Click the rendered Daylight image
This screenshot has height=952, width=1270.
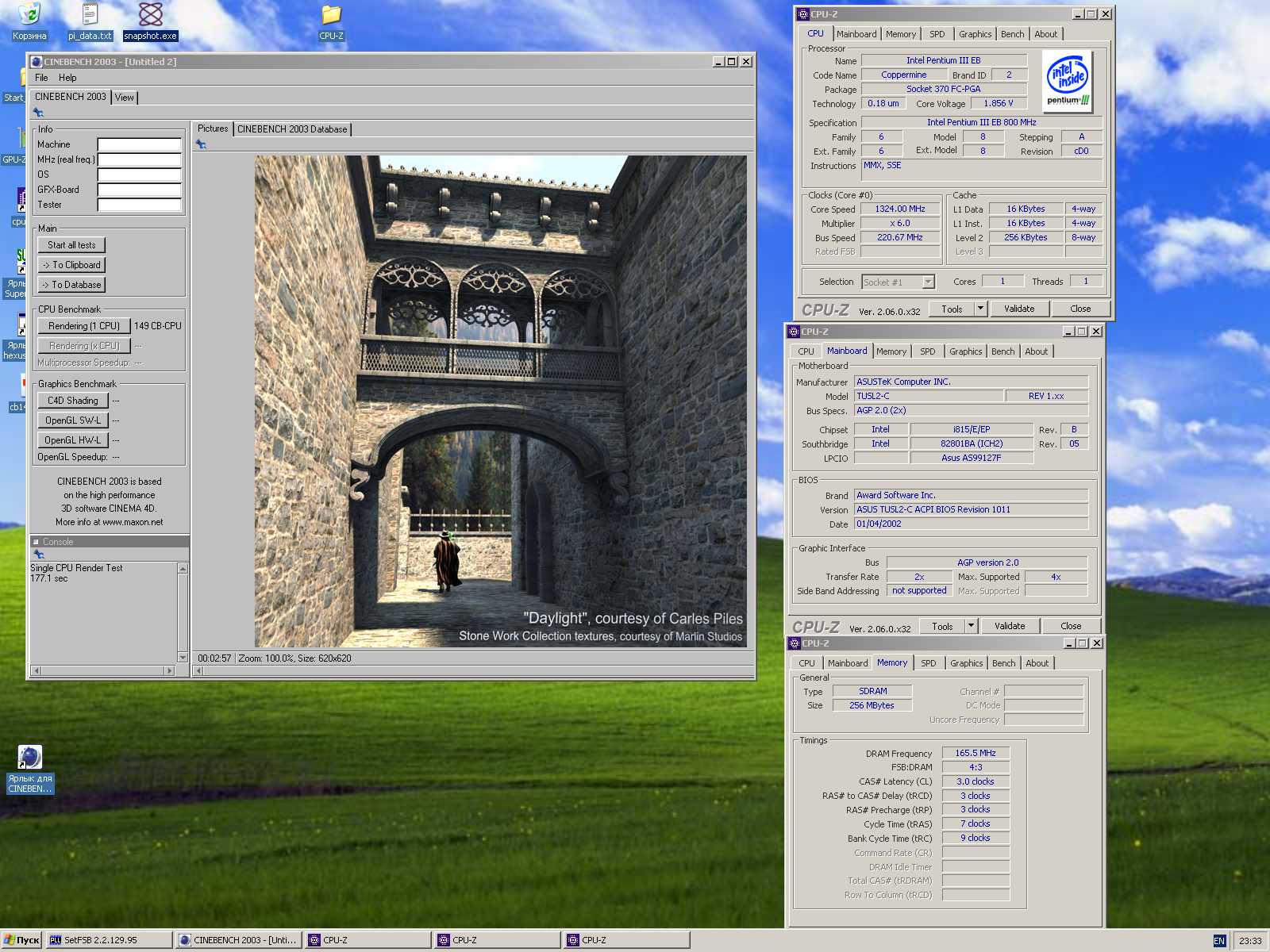point(501,401)
